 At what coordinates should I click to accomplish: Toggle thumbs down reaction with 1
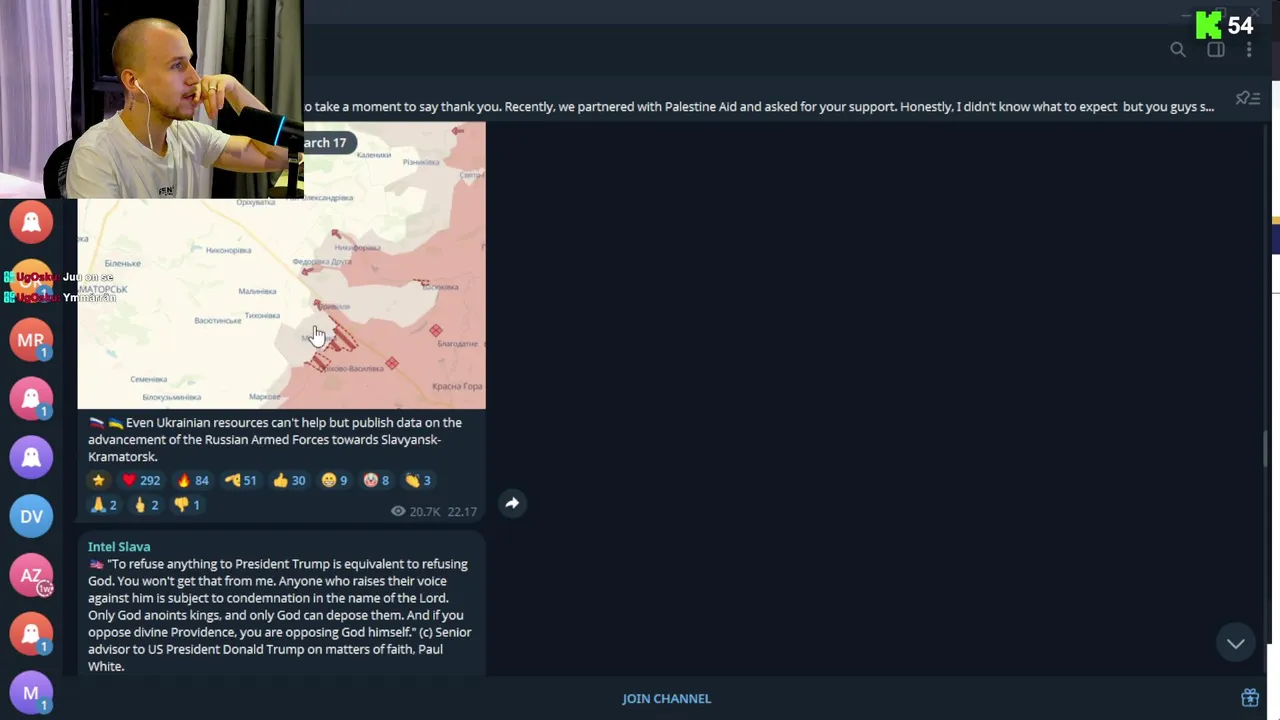187,505
